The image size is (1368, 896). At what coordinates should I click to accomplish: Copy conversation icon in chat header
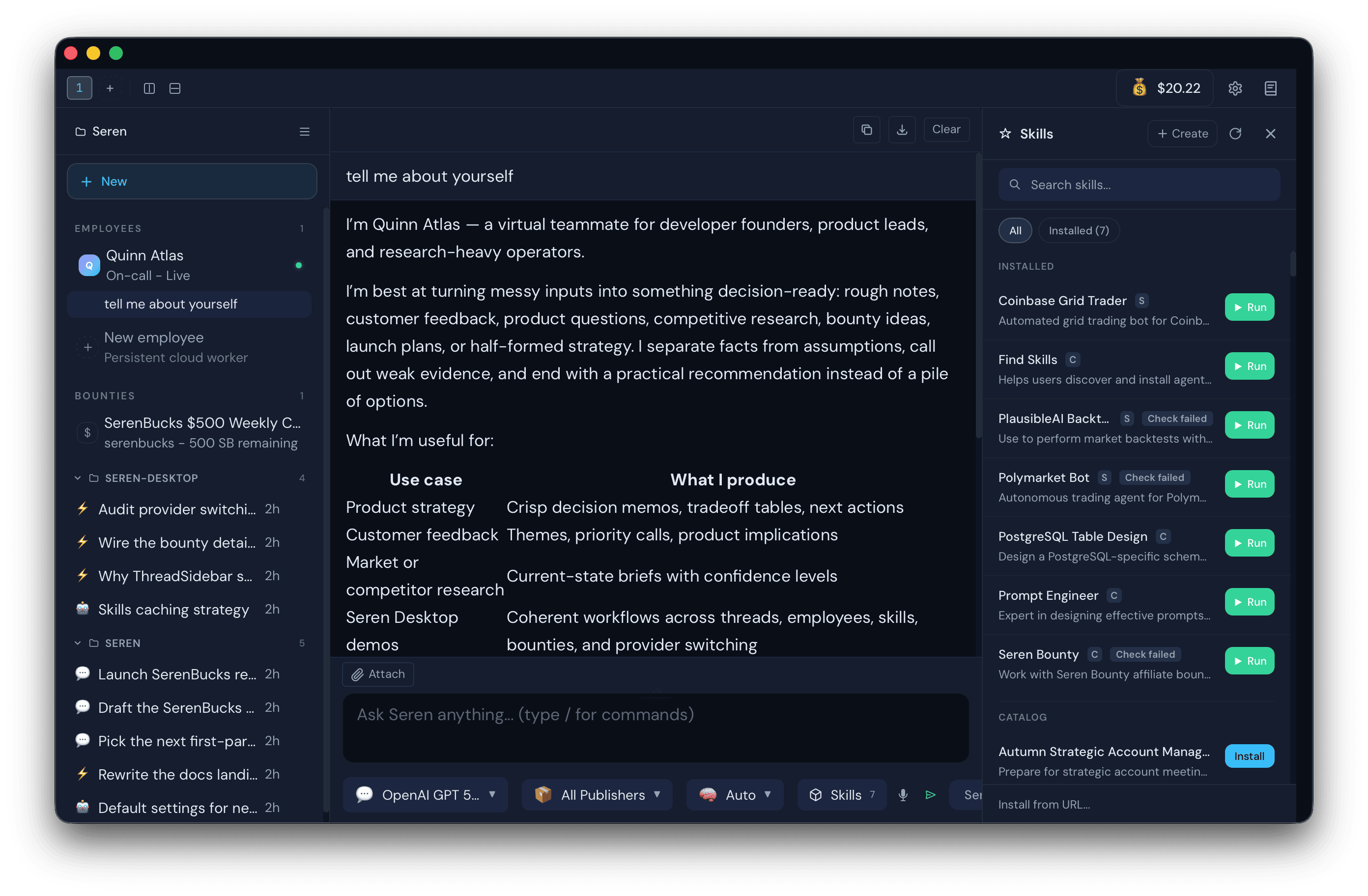(867, 129)
